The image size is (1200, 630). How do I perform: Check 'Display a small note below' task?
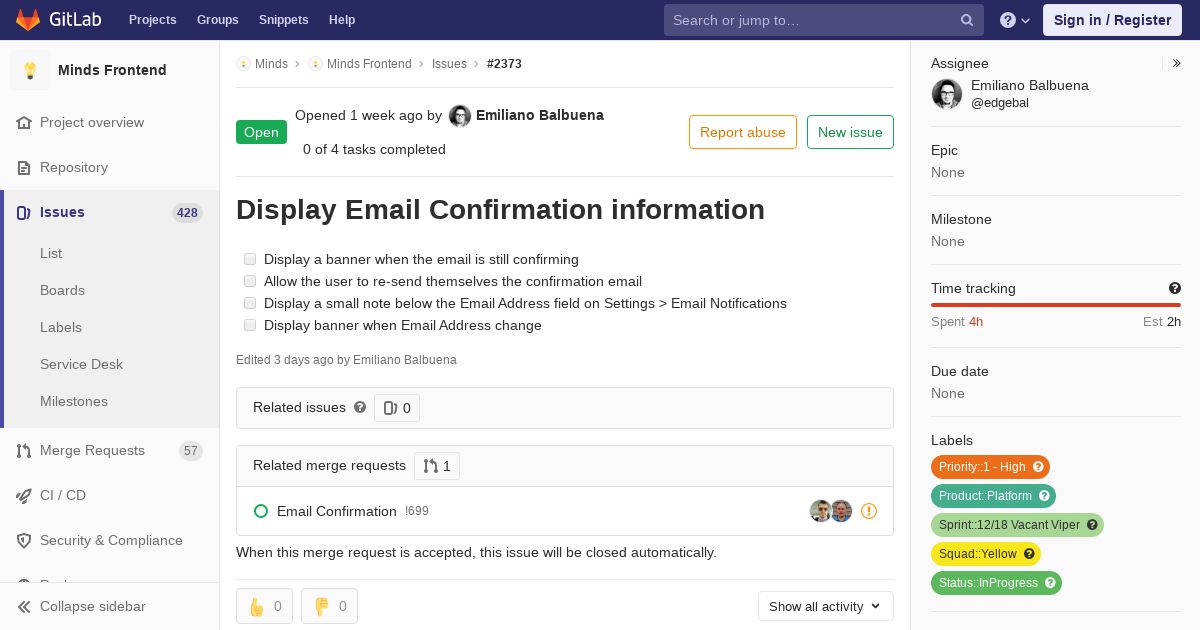(250, 303)
